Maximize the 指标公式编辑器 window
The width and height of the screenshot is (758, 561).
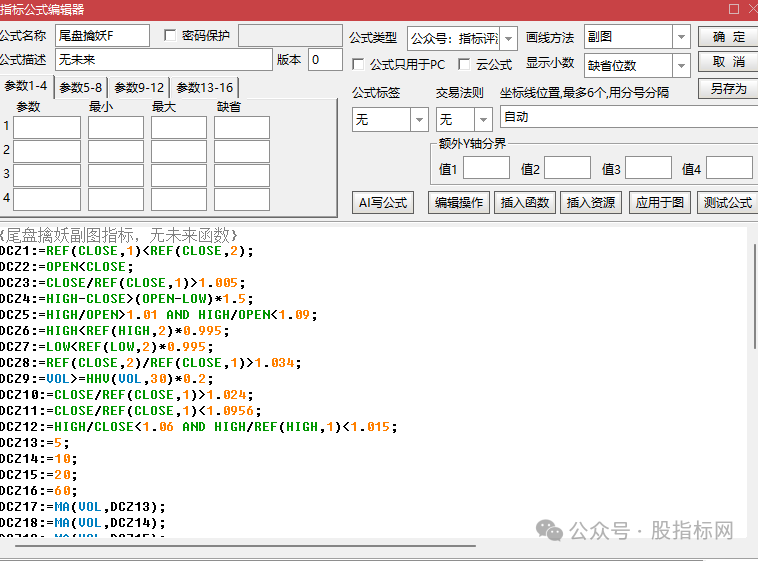(733, 9)
